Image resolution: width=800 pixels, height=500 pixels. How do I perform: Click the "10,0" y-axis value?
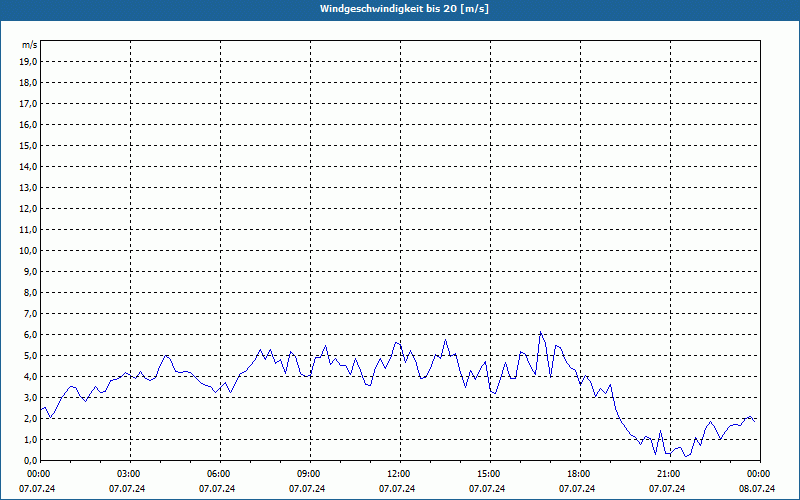[29, 251]
